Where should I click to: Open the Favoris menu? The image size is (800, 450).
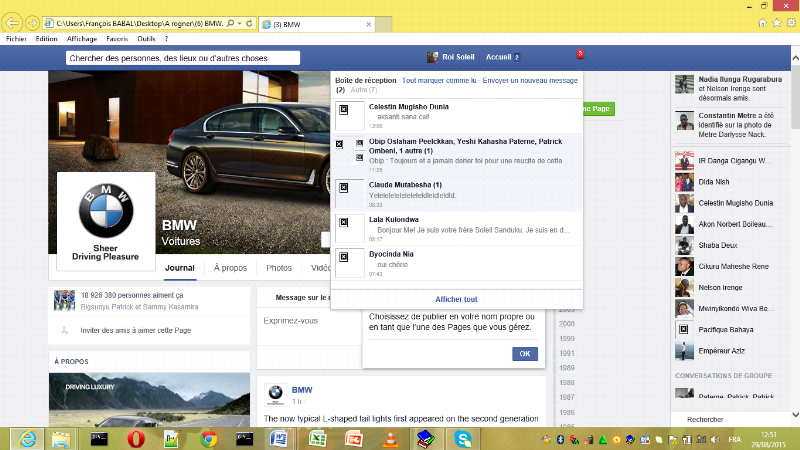pyautogui.click(x=117, y=39)
